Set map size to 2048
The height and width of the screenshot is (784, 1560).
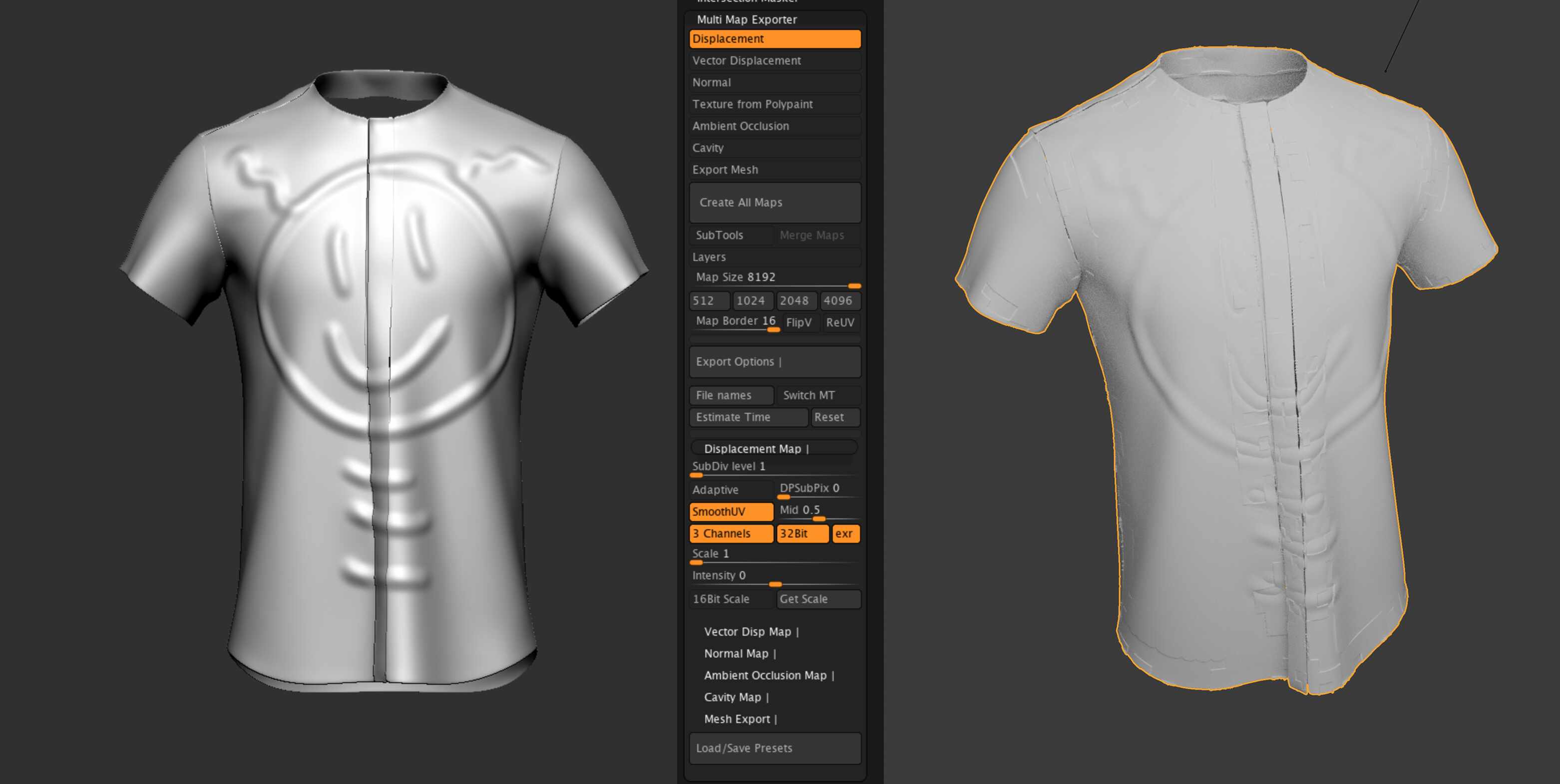coord(795,301)
